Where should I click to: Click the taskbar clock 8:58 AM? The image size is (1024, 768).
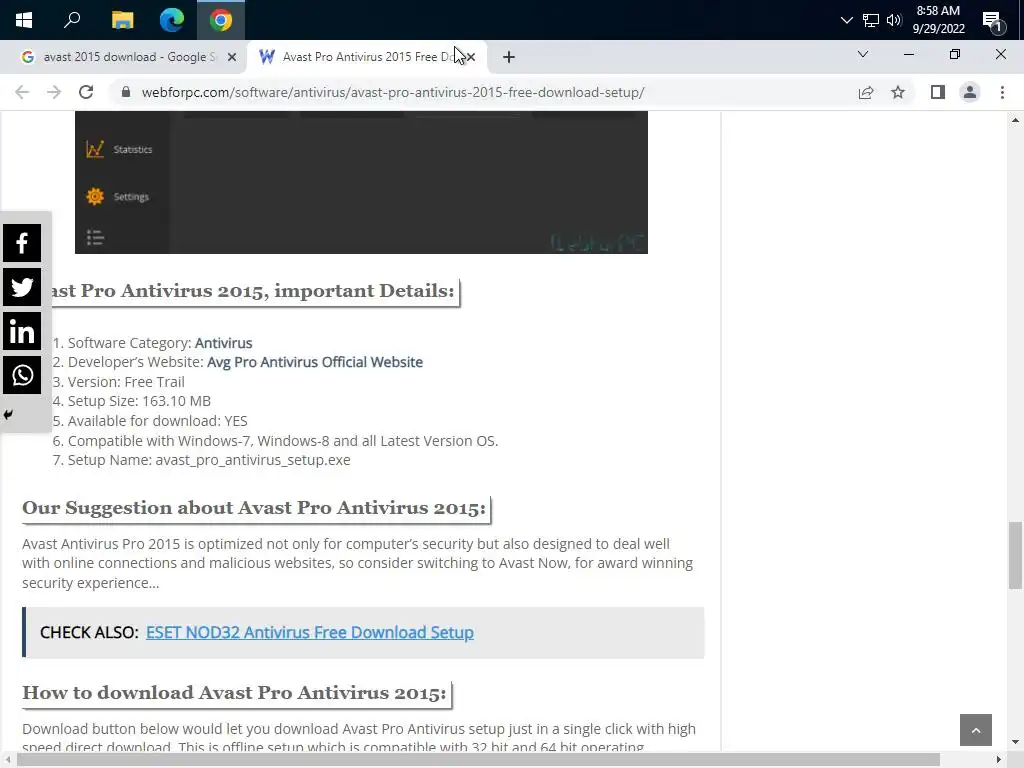[938, 20]
